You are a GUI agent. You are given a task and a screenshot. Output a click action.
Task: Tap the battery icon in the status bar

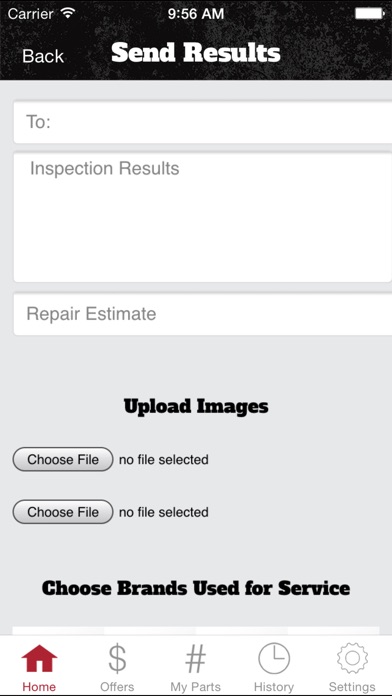pos(370,14)
